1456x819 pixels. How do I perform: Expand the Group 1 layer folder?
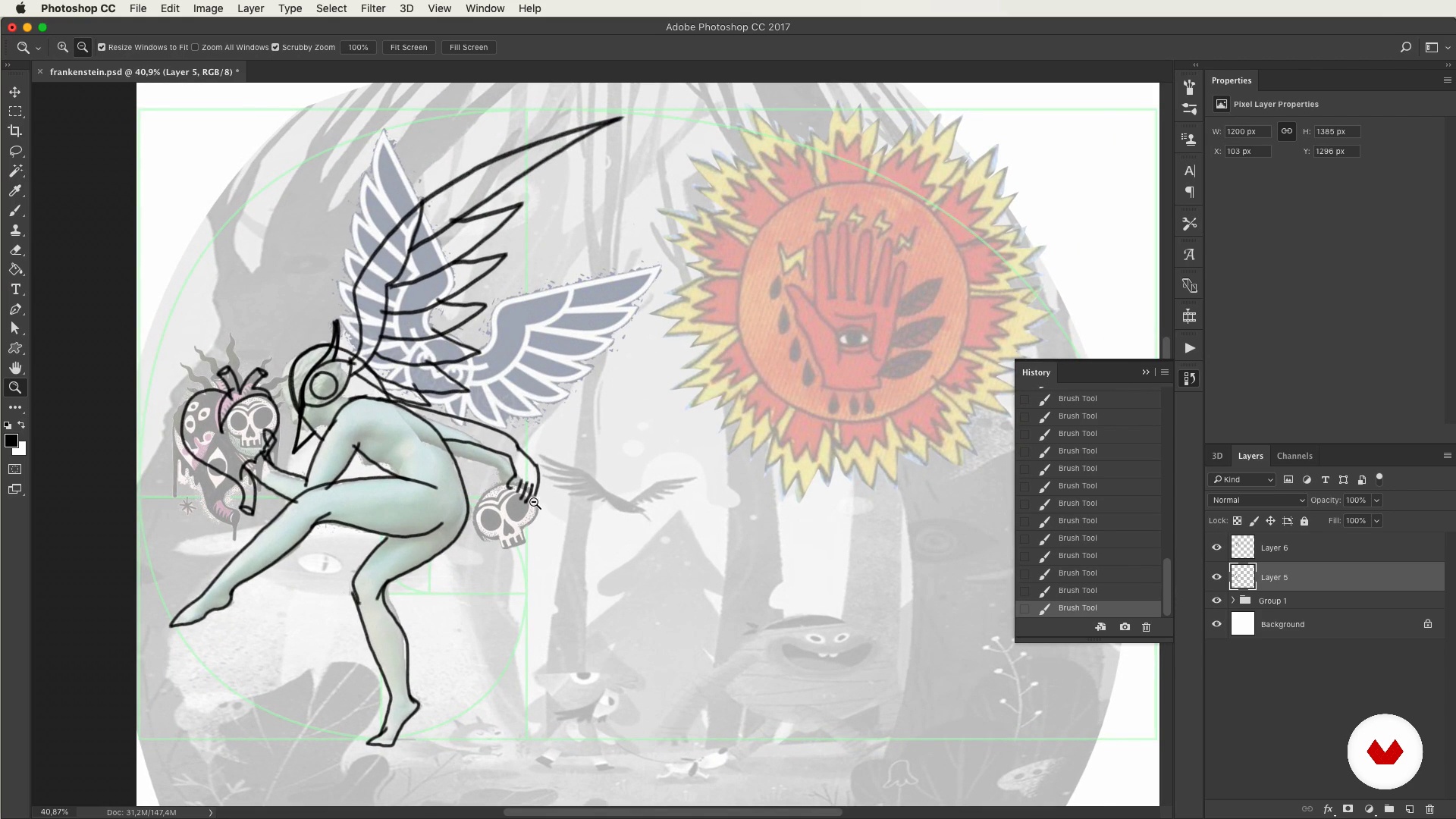pyautogui.click(x=1232, y=601)
